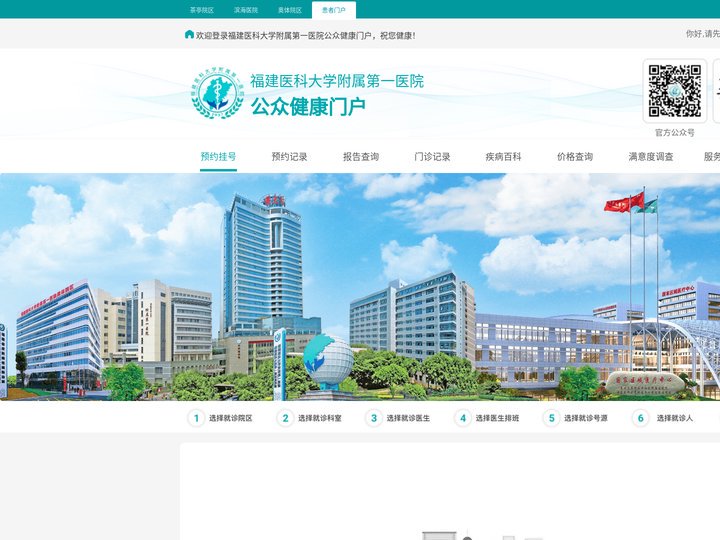Click the 官方公众号 QR code
Viewport: 720px width, 540px height.
pos(675,91)
